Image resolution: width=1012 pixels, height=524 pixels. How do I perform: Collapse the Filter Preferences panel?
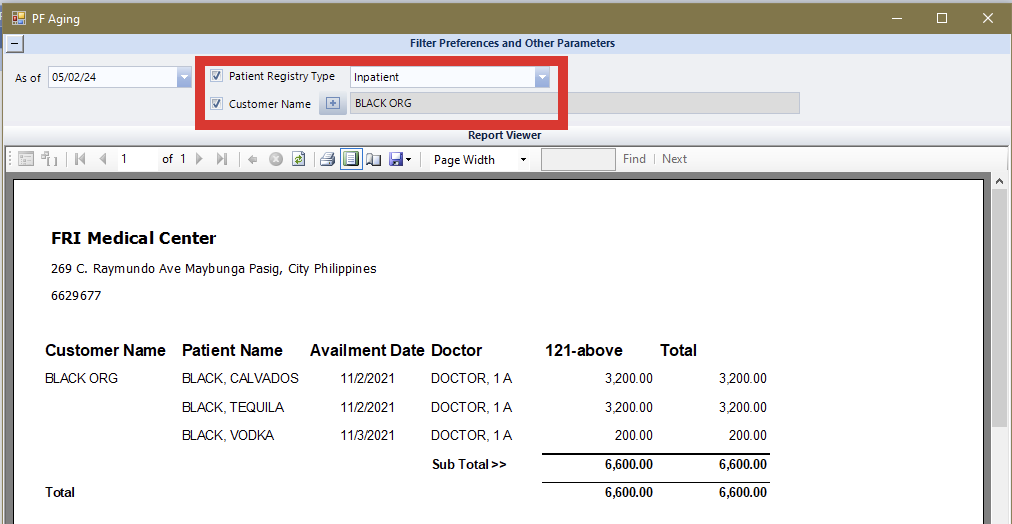15,43
